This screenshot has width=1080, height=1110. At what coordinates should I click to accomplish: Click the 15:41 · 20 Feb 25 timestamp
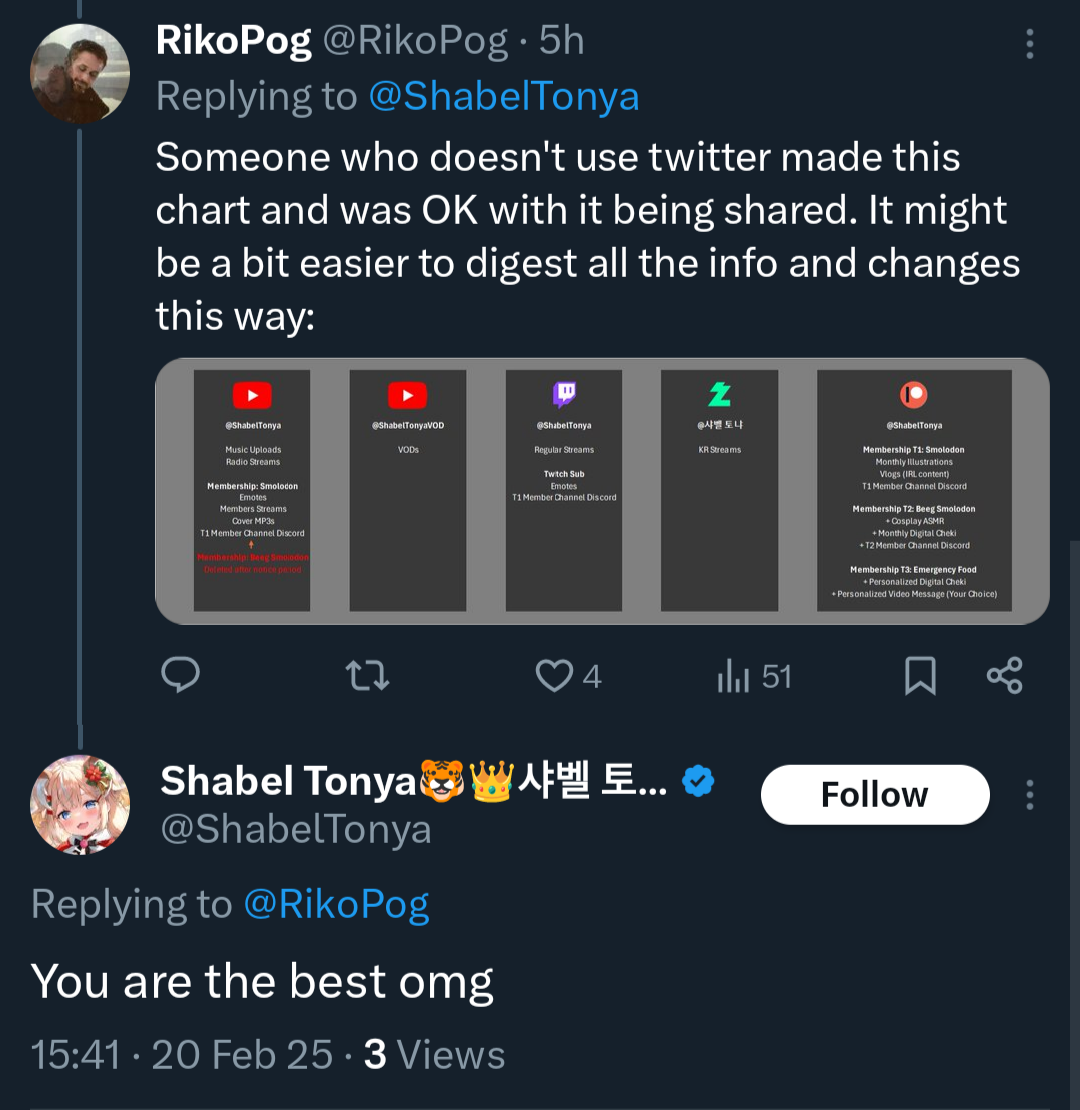click(x=182, y=1055)
